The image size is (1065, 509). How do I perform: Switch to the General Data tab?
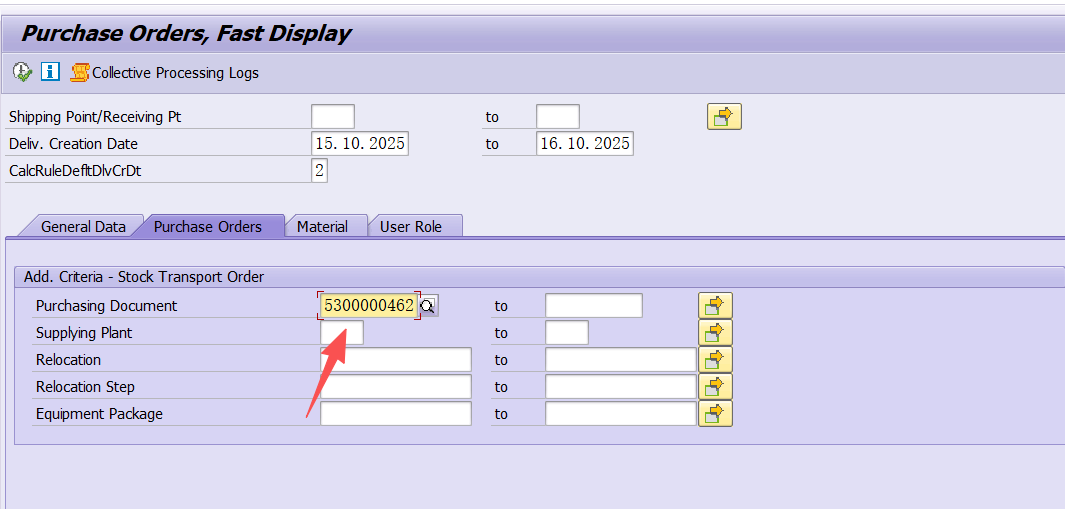[x=83, y=227]
